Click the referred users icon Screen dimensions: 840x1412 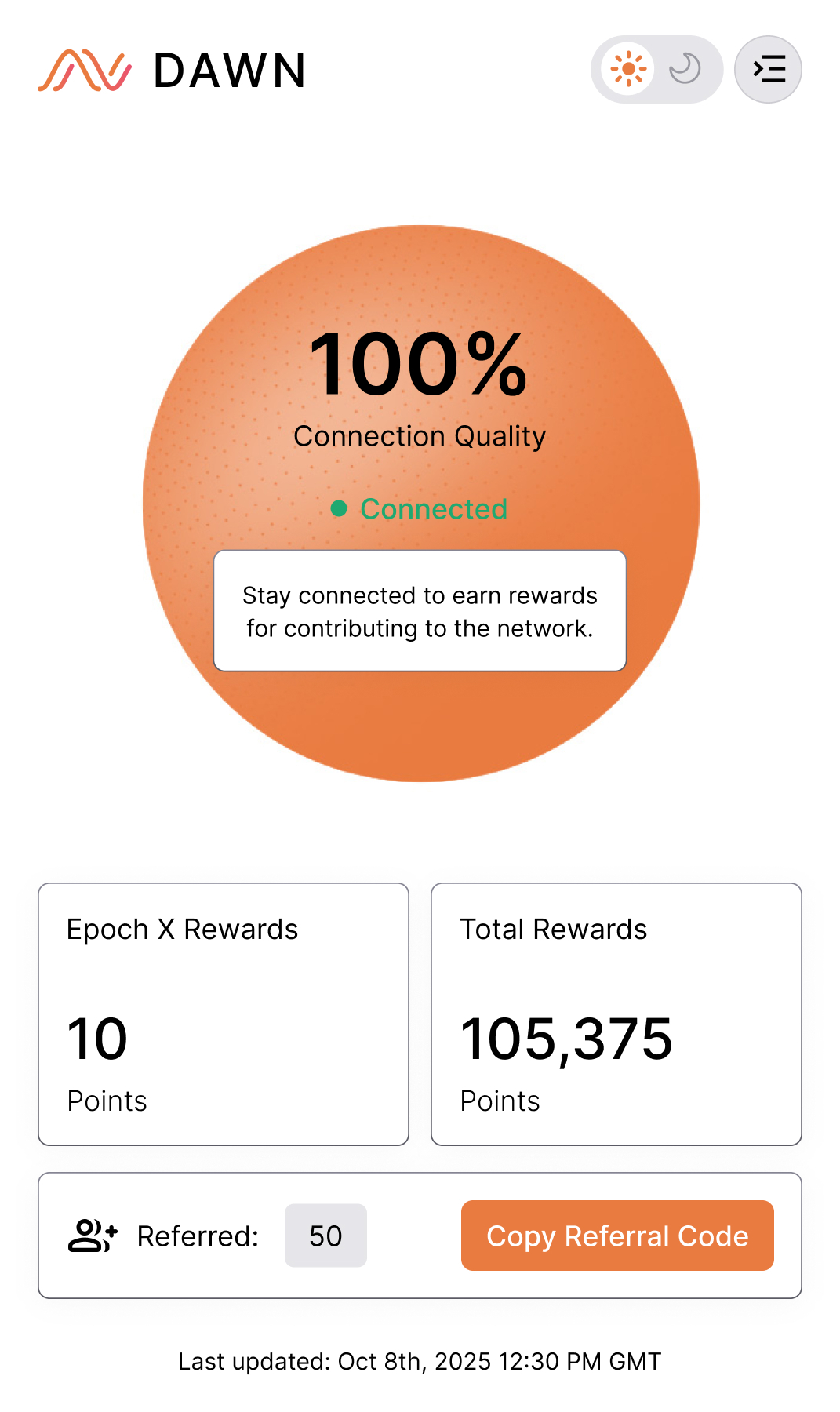(x=93, y=1235)
